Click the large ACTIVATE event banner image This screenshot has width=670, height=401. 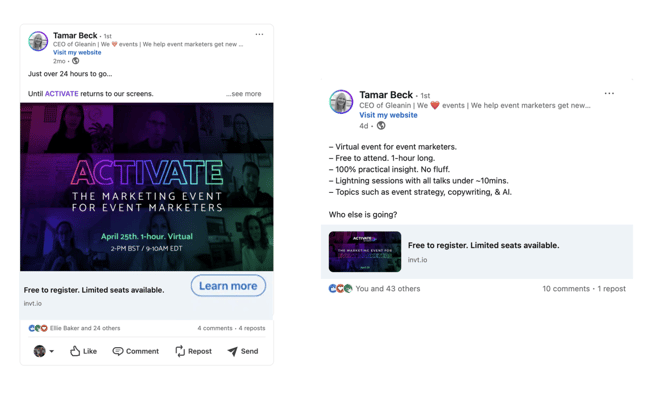[147, 187]
